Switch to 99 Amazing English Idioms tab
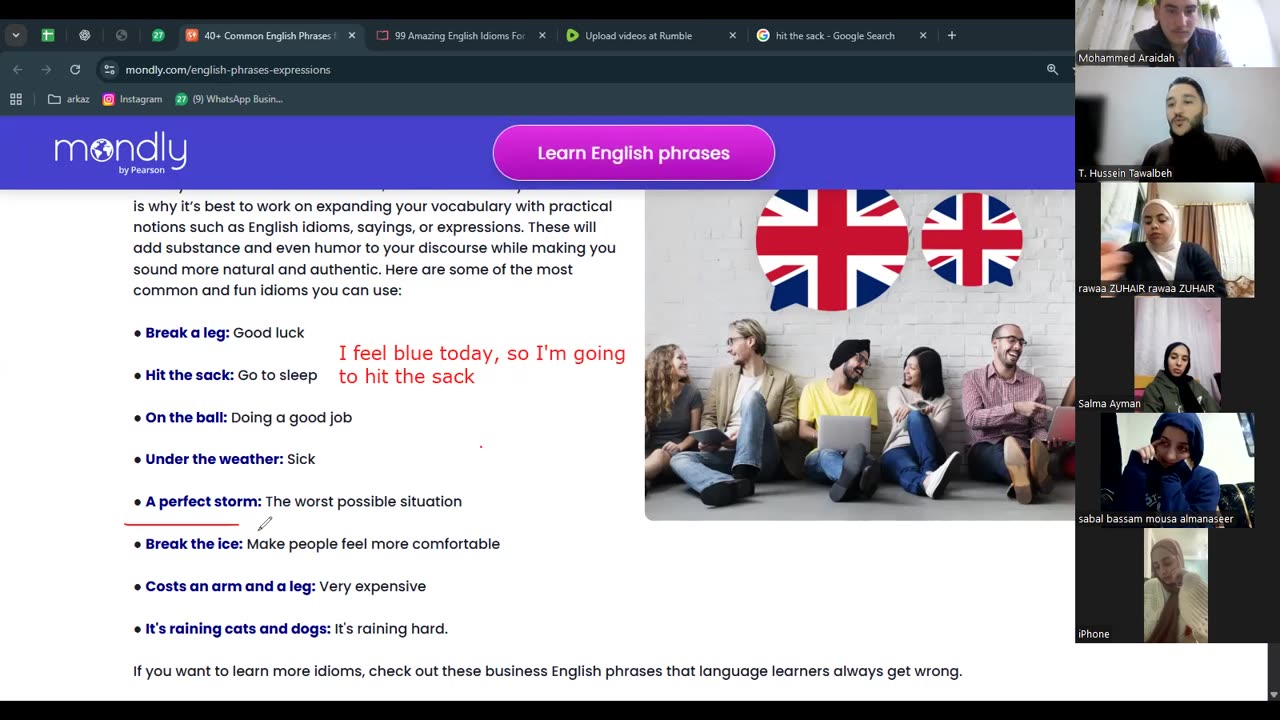 point(460,35)
